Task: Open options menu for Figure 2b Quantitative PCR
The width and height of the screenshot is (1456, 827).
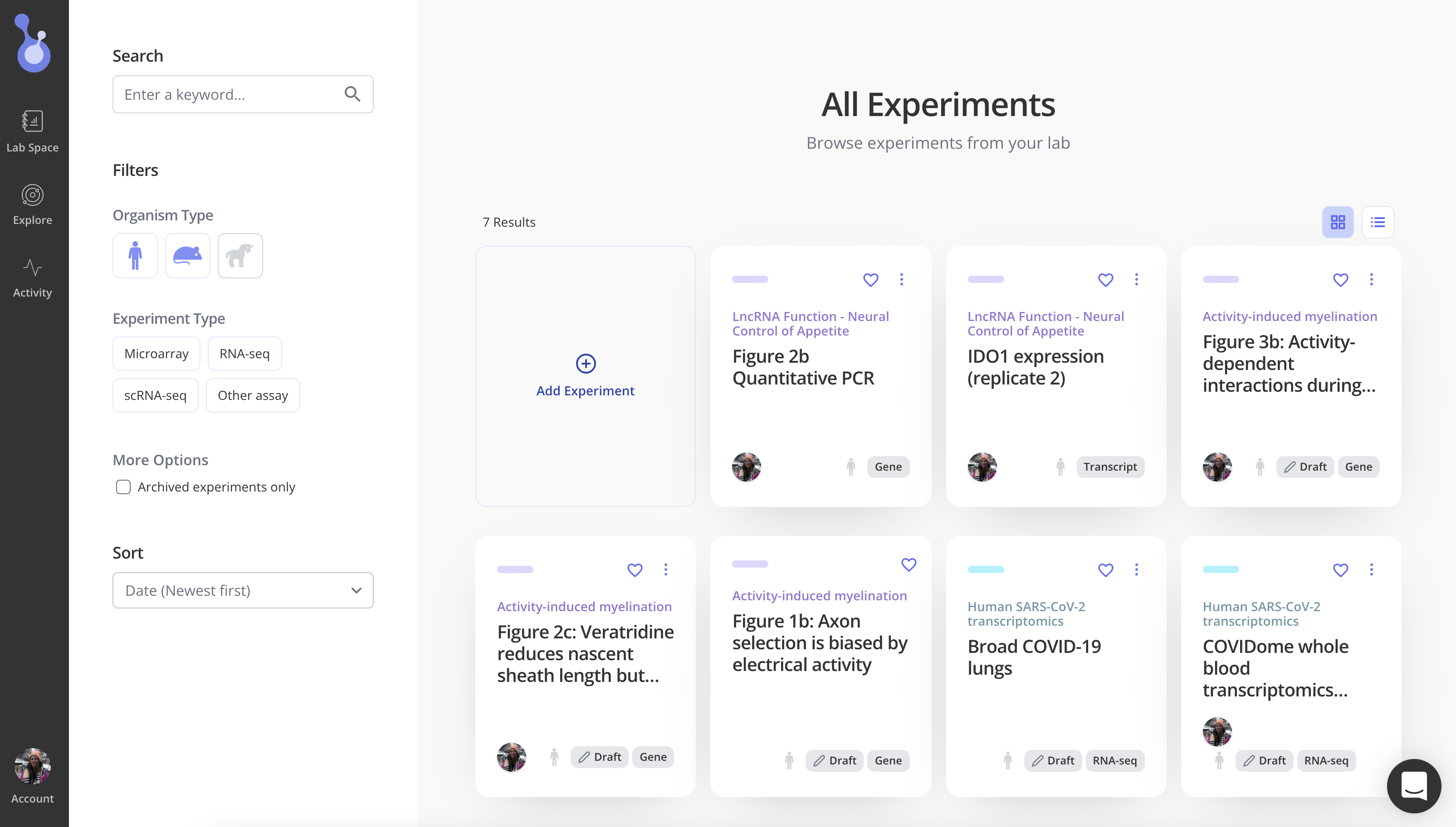Action: [901, 279]
